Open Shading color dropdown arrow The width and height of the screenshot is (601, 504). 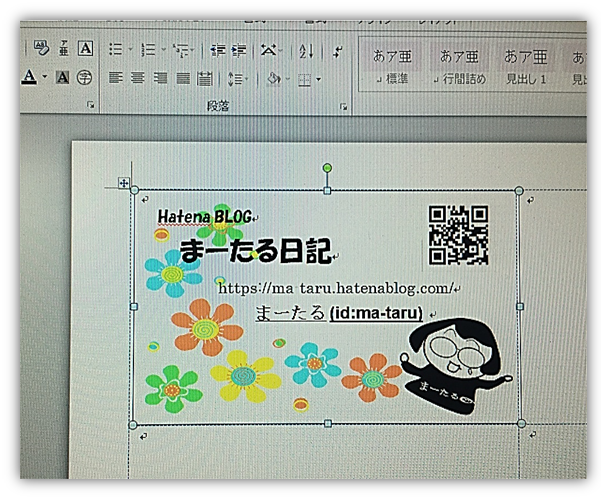coord(288,79)
